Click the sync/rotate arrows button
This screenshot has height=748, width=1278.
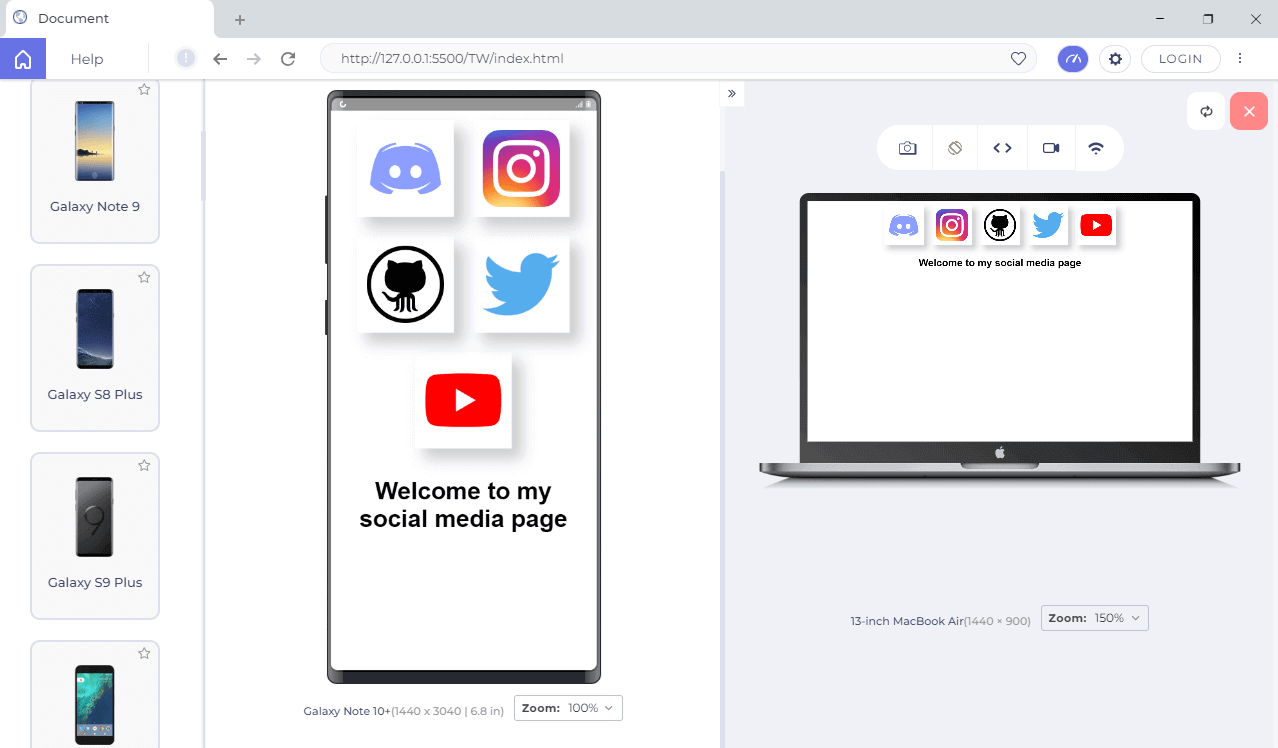coord(1206,111)
